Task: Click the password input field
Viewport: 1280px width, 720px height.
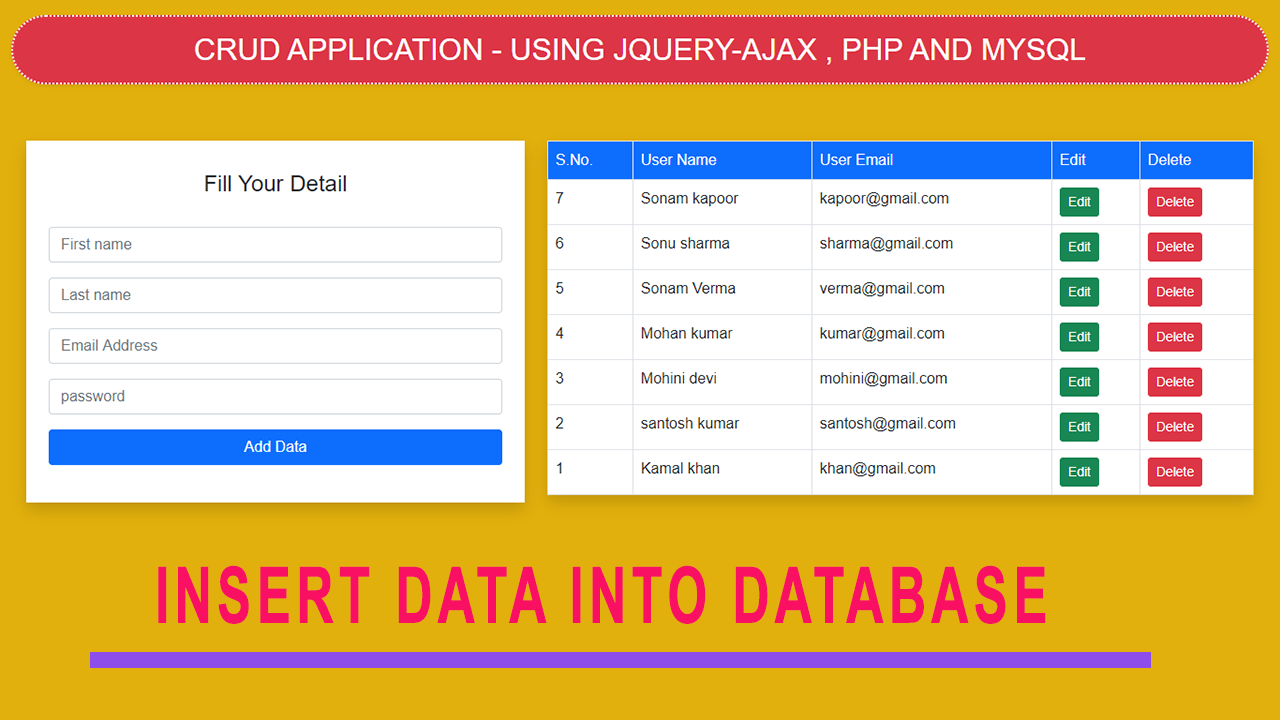Action: [x=275, y=396]
